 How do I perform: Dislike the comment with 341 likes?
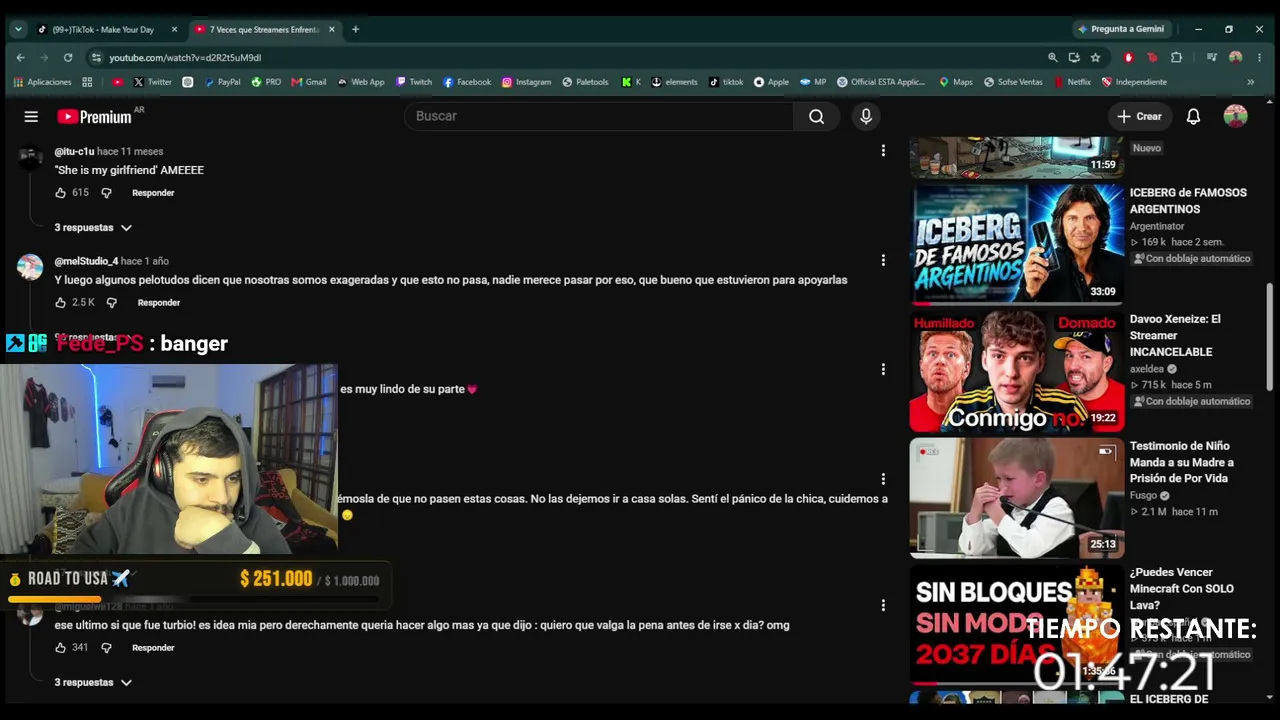pos(106,648)
